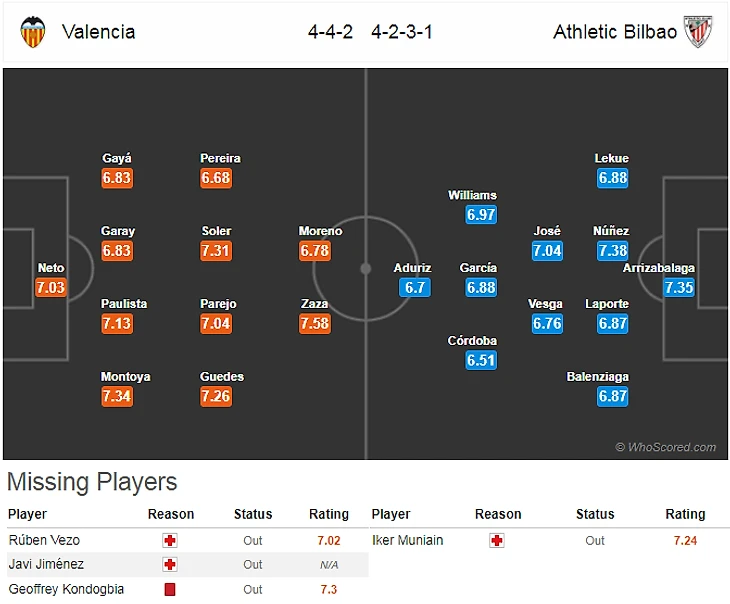
Task: Click the Athletic Bilbao team name
Action: tap(614, 31)
